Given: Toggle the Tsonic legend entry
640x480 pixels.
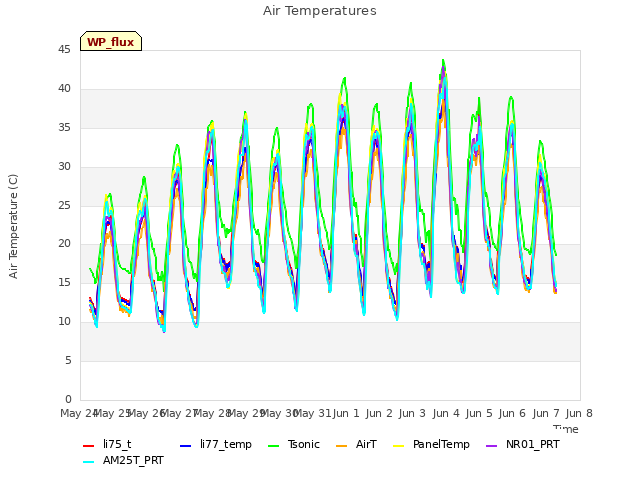Looking at the screenshot, I should point(294,444).
